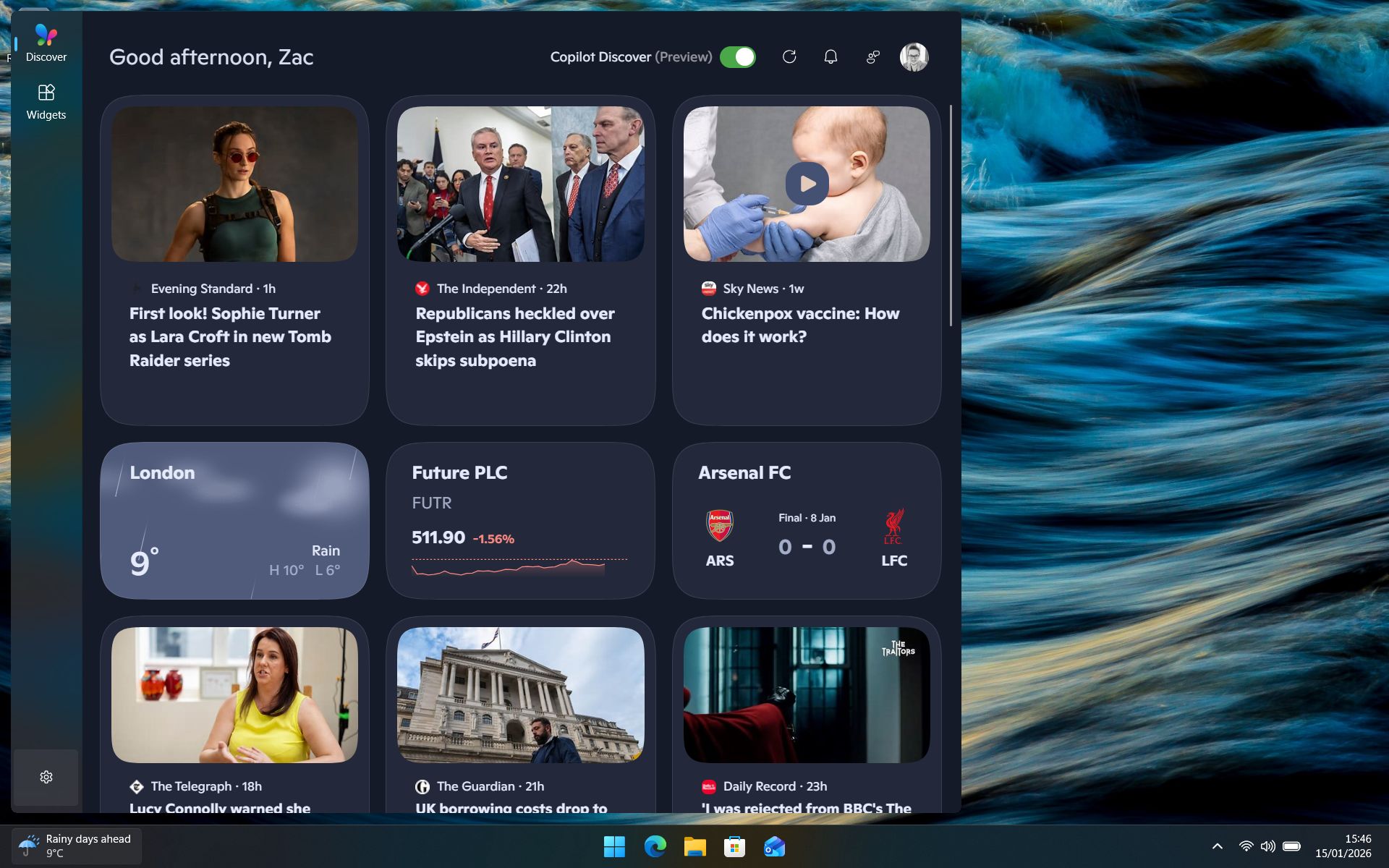Open network settings from the system tray
Image resolution: width=1389 pixels, height=868 pixels.
(1245, 846)
